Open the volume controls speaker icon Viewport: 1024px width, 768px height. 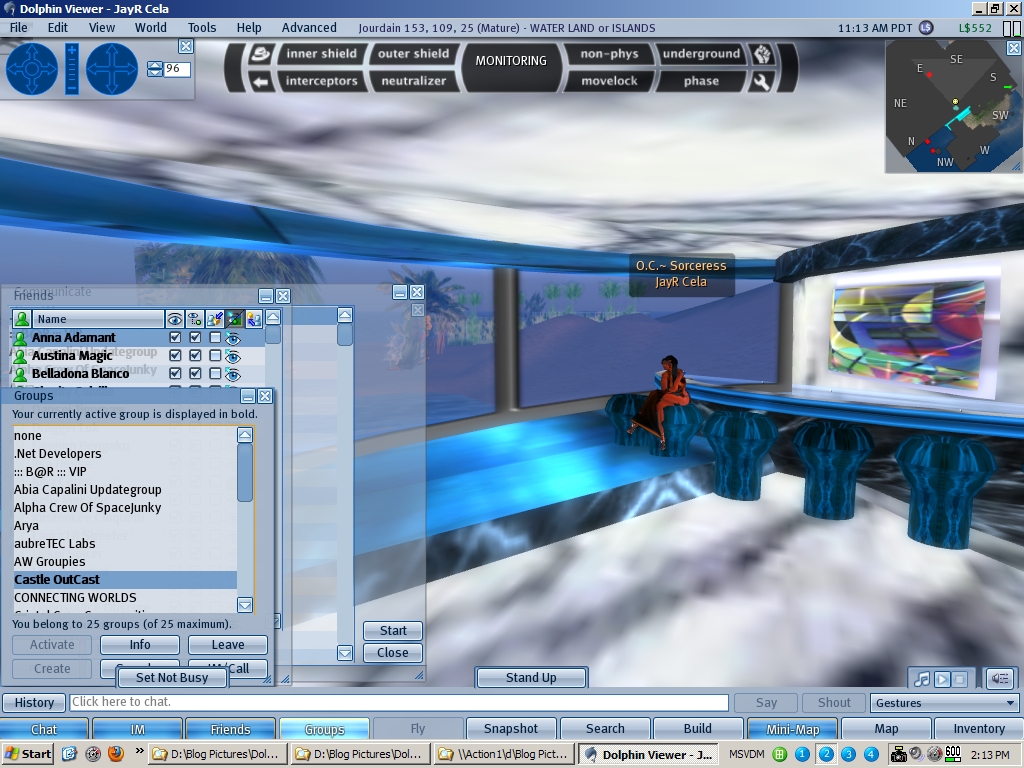[1000, 679]
